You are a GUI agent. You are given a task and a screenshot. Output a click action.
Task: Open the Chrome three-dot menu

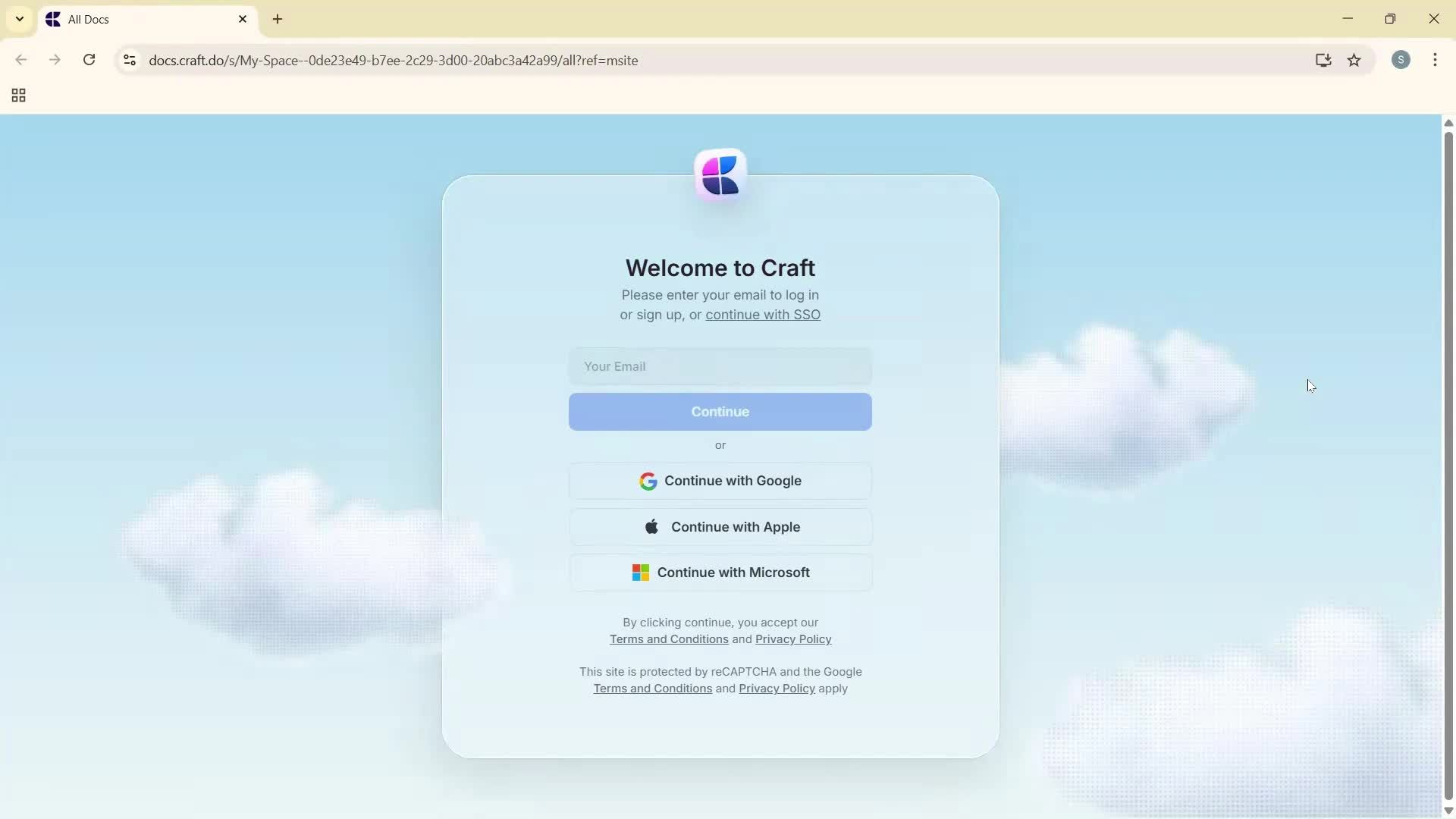(1435, 60)
